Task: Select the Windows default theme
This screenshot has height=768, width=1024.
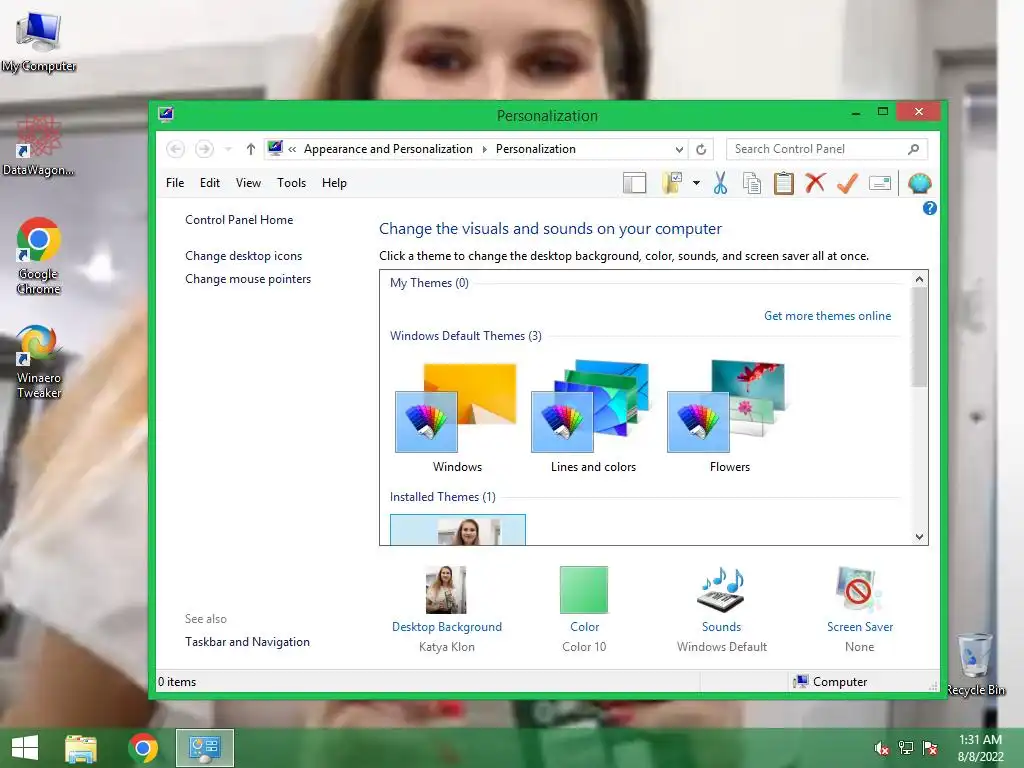Action: (457, 417)
